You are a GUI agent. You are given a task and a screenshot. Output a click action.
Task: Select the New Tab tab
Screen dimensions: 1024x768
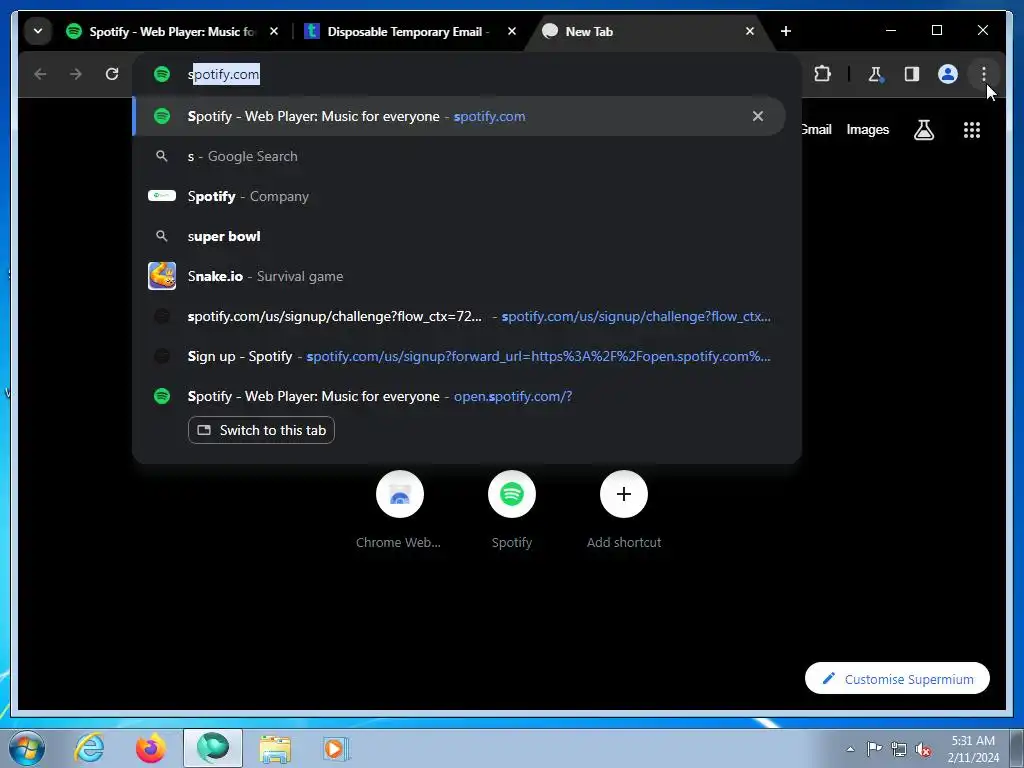640,31
